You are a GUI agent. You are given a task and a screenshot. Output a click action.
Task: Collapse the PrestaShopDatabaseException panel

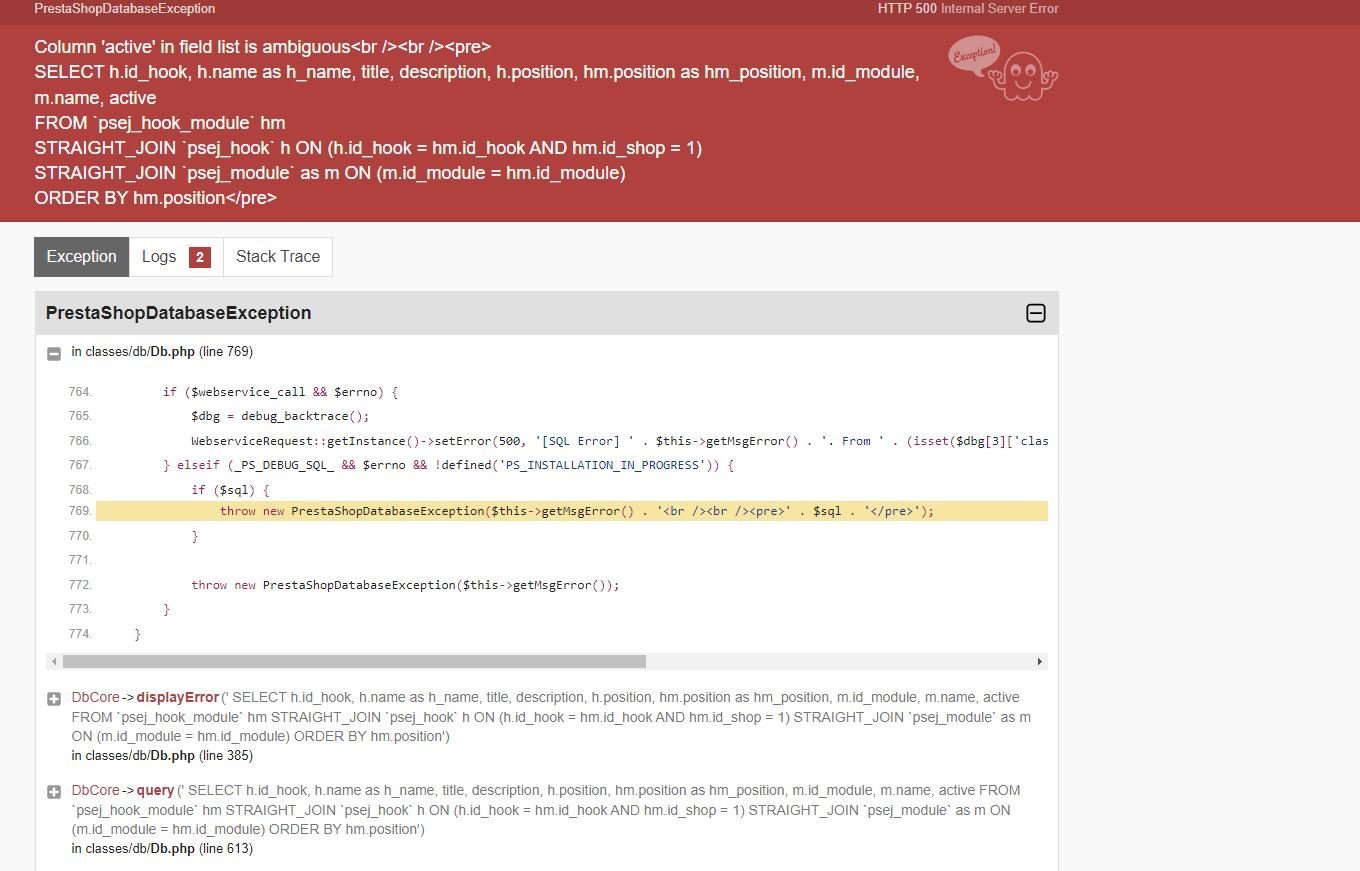tap(1036, 313)
